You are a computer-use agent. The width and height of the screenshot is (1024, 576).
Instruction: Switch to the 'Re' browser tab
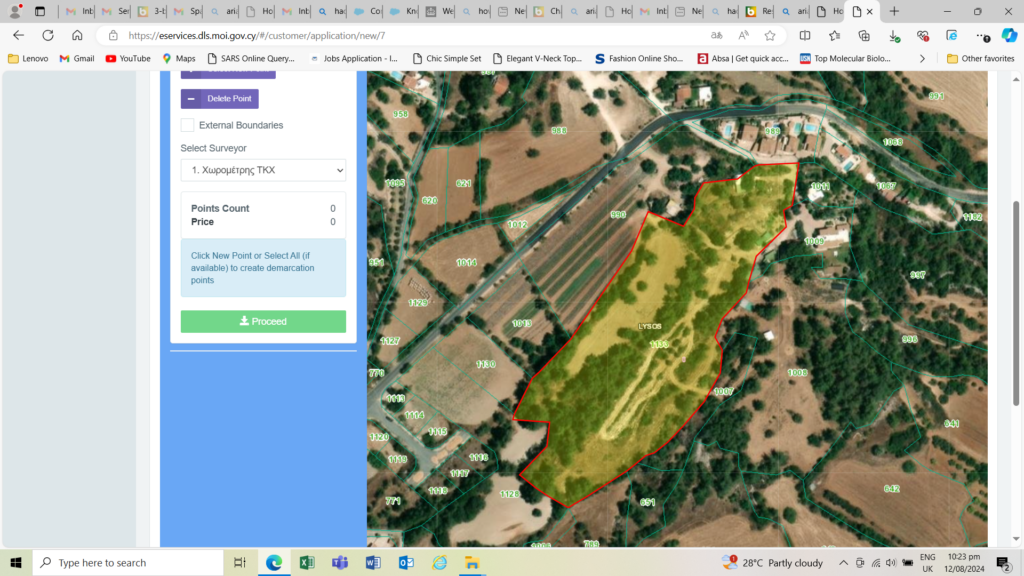click(x=758, y=11)
